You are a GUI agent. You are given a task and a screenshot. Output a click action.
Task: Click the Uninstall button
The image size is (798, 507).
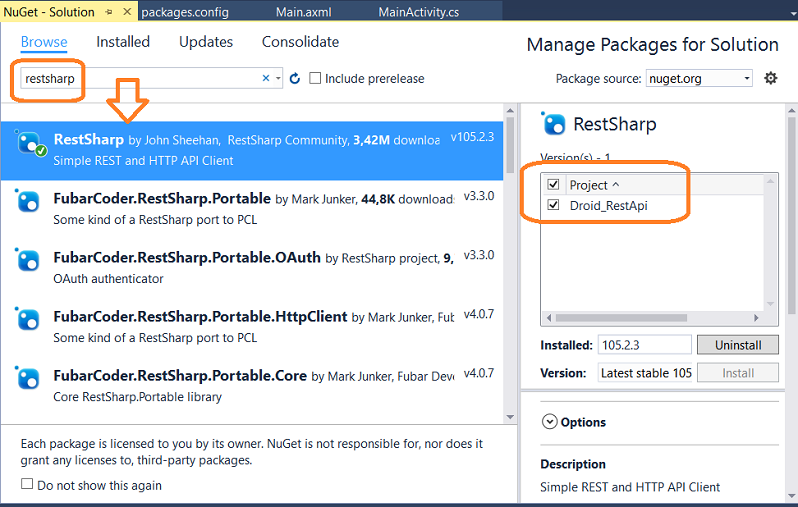737,345
